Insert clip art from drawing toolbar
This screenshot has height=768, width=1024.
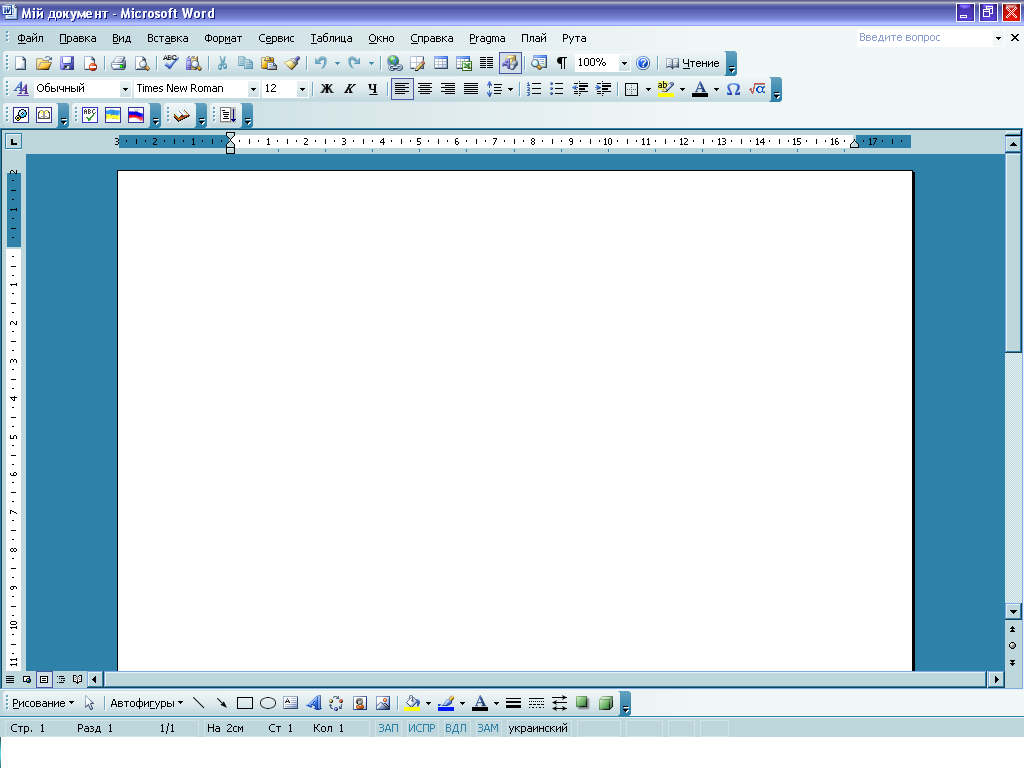tap(360, 703)
